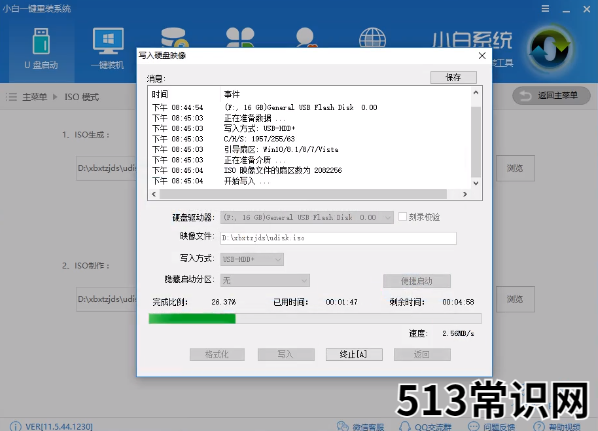Open 帮助视频 help video link

(557, 427)
